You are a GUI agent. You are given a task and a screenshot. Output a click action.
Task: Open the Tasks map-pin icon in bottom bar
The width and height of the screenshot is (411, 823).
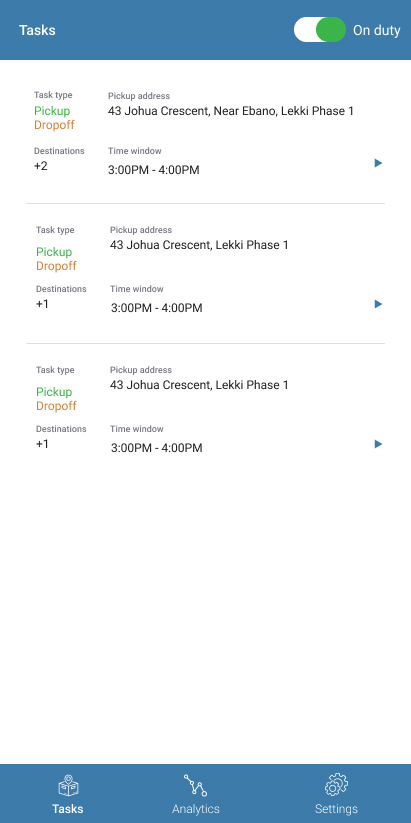(x=68, y=786)
